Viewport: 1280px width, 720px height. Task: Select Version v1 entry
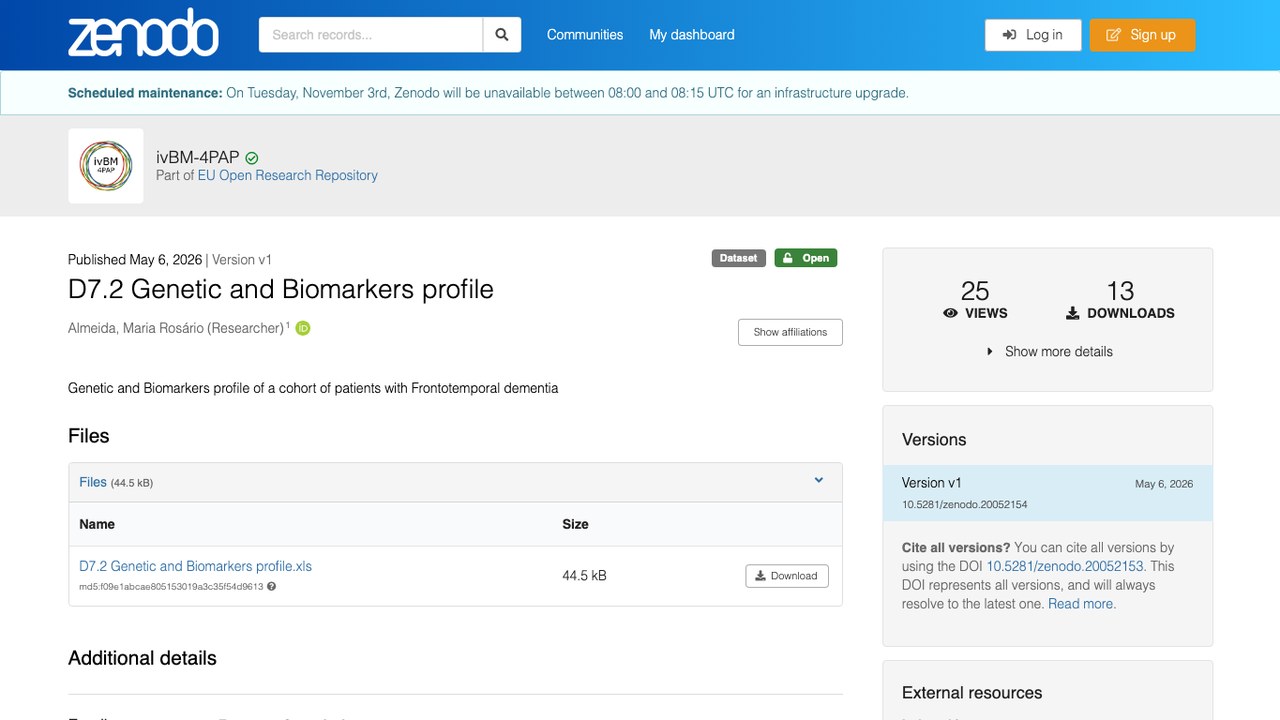pos(1047,493)
